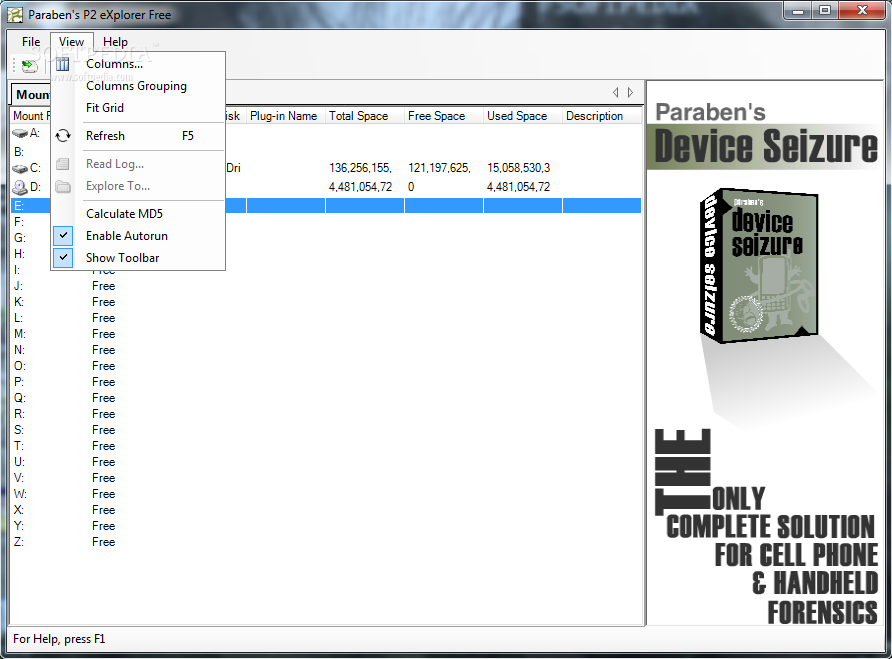Choose Calculate MD5 menu entry

138,213
